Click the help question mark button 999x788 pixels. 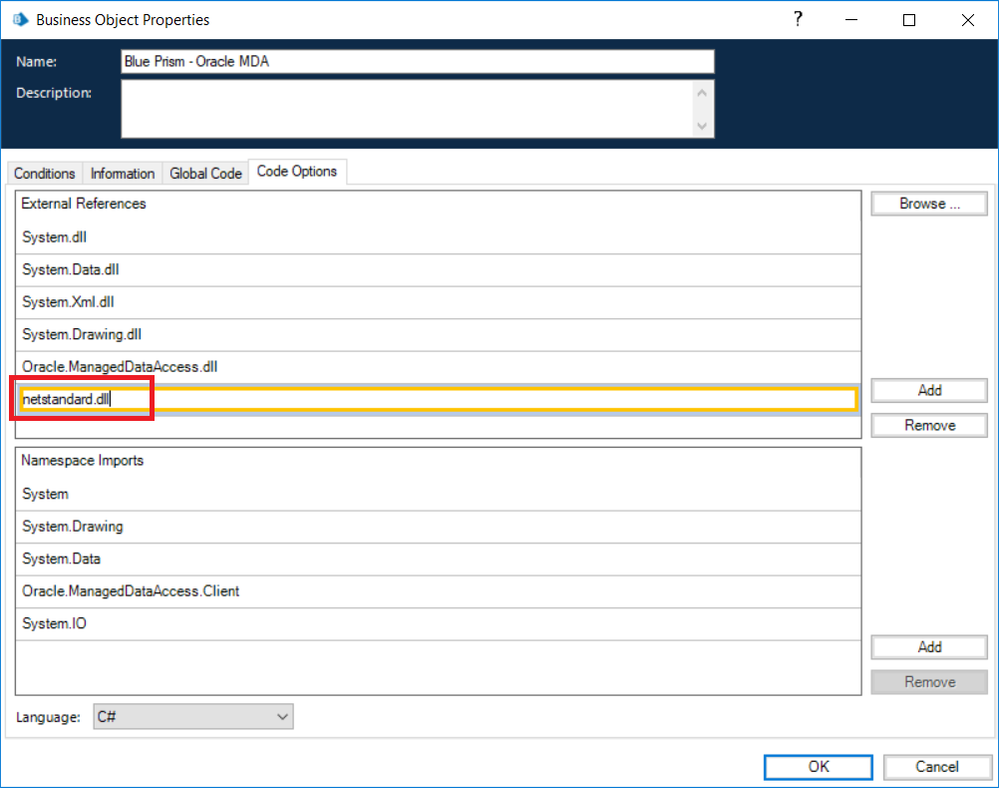pyautogui.click(x=798, y=20)
